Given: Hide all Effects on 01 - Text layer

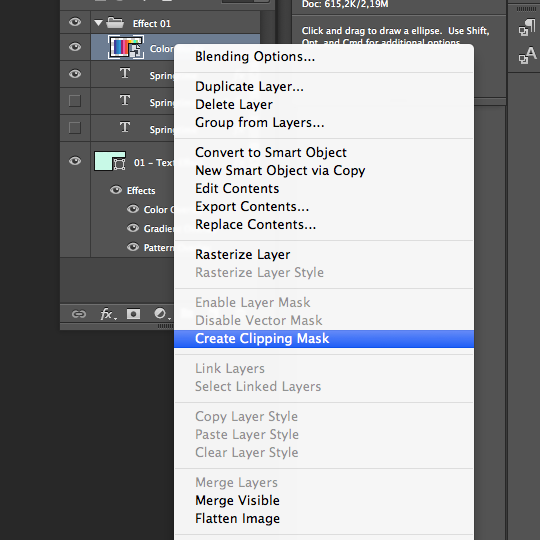Looking at the screenshot, I should 116,190.
